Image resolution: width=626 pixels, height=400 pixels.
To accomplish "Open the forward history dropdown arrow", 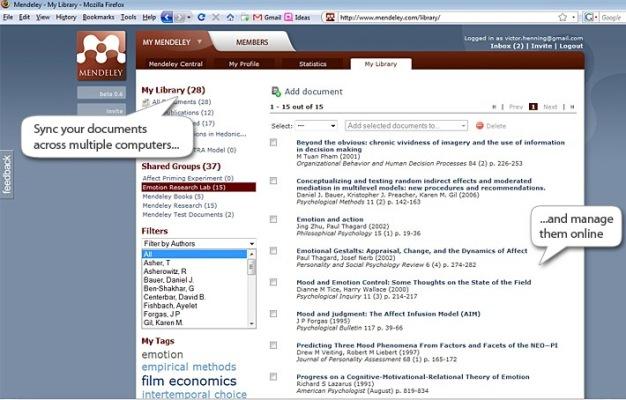I will 189,17.
